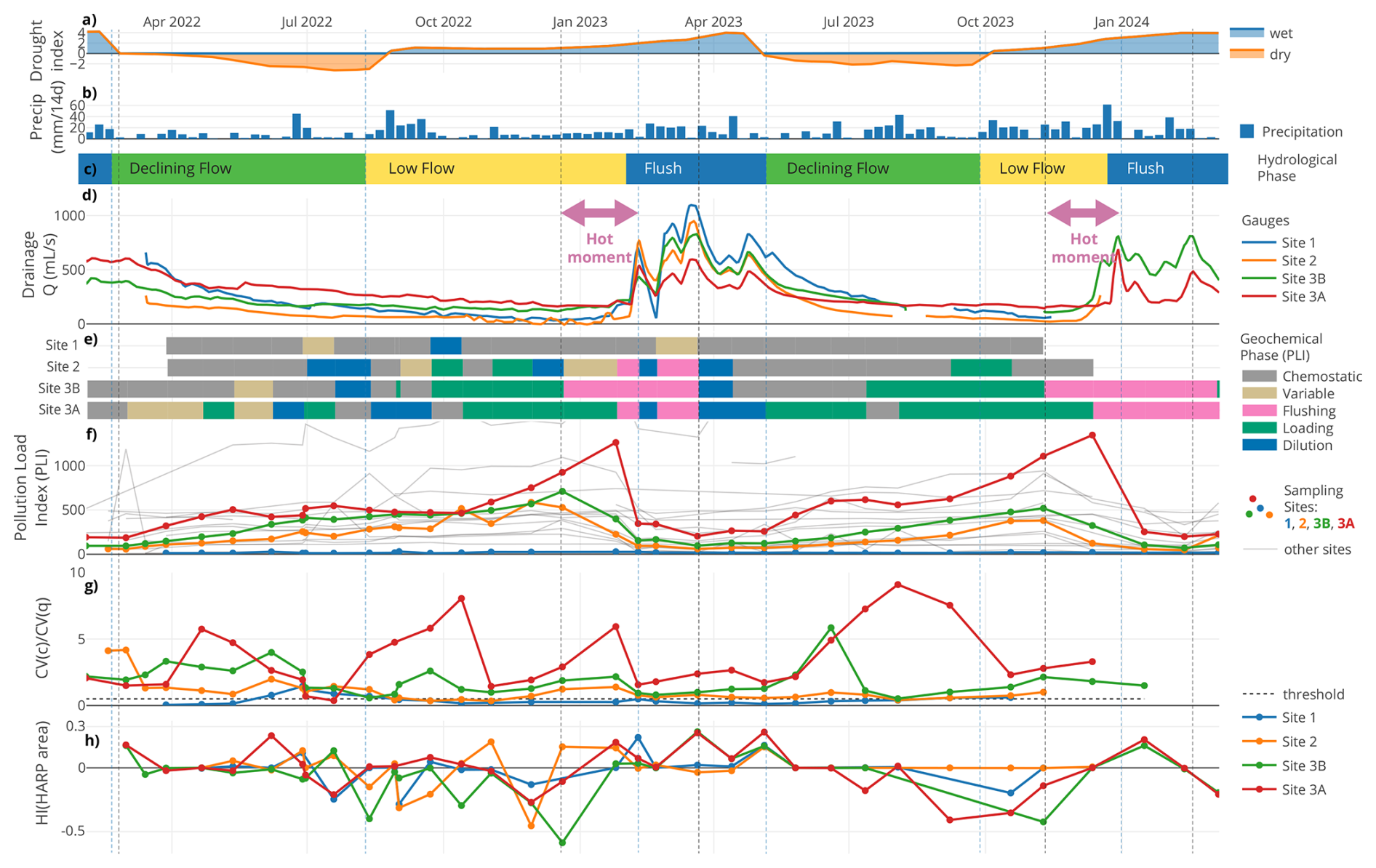
Task: Click the Sampling Sites colored dots cluster
Action: [1260, 507]
